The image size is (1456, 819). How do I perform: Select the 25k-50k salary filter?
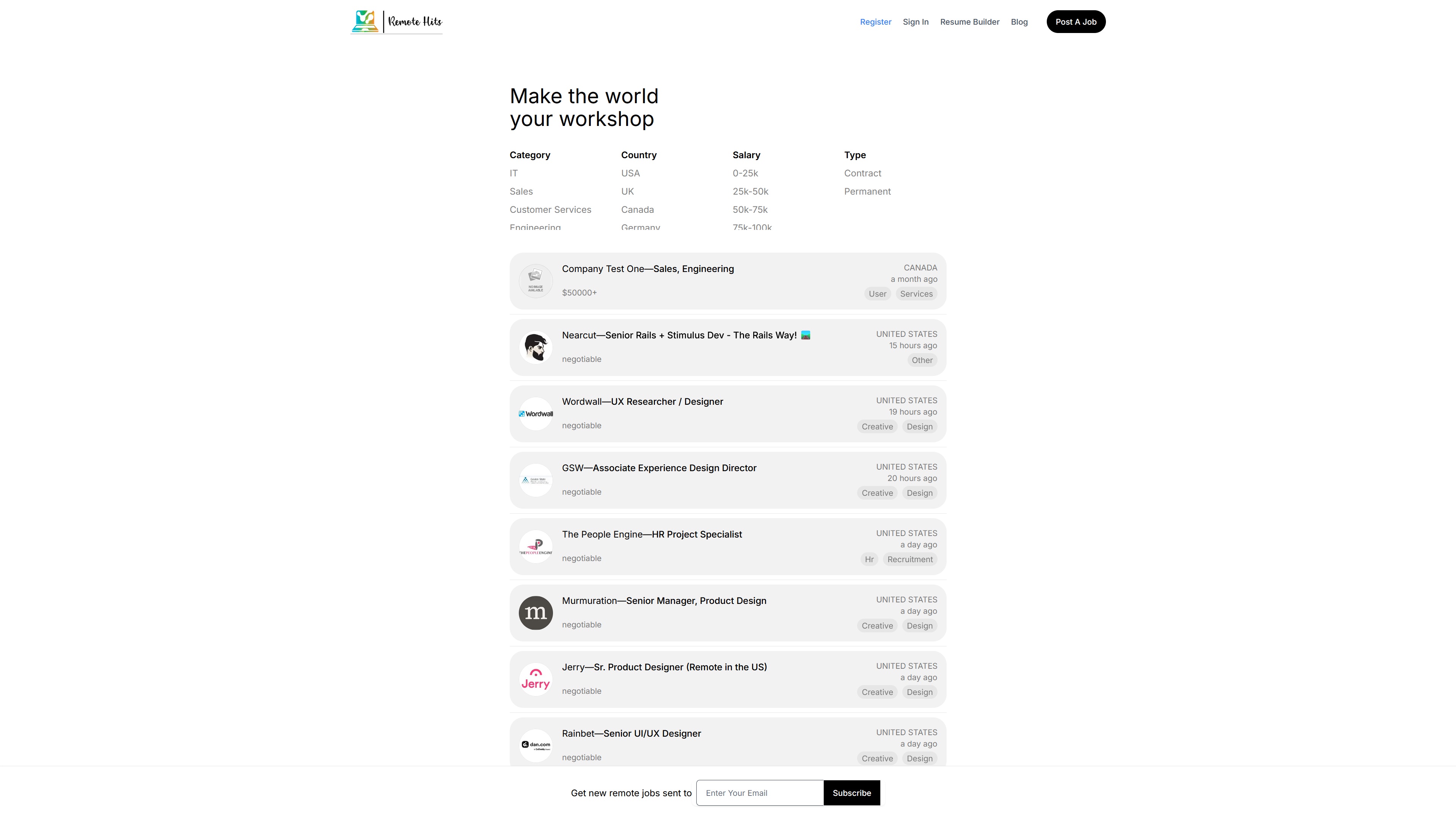point(750,192)
